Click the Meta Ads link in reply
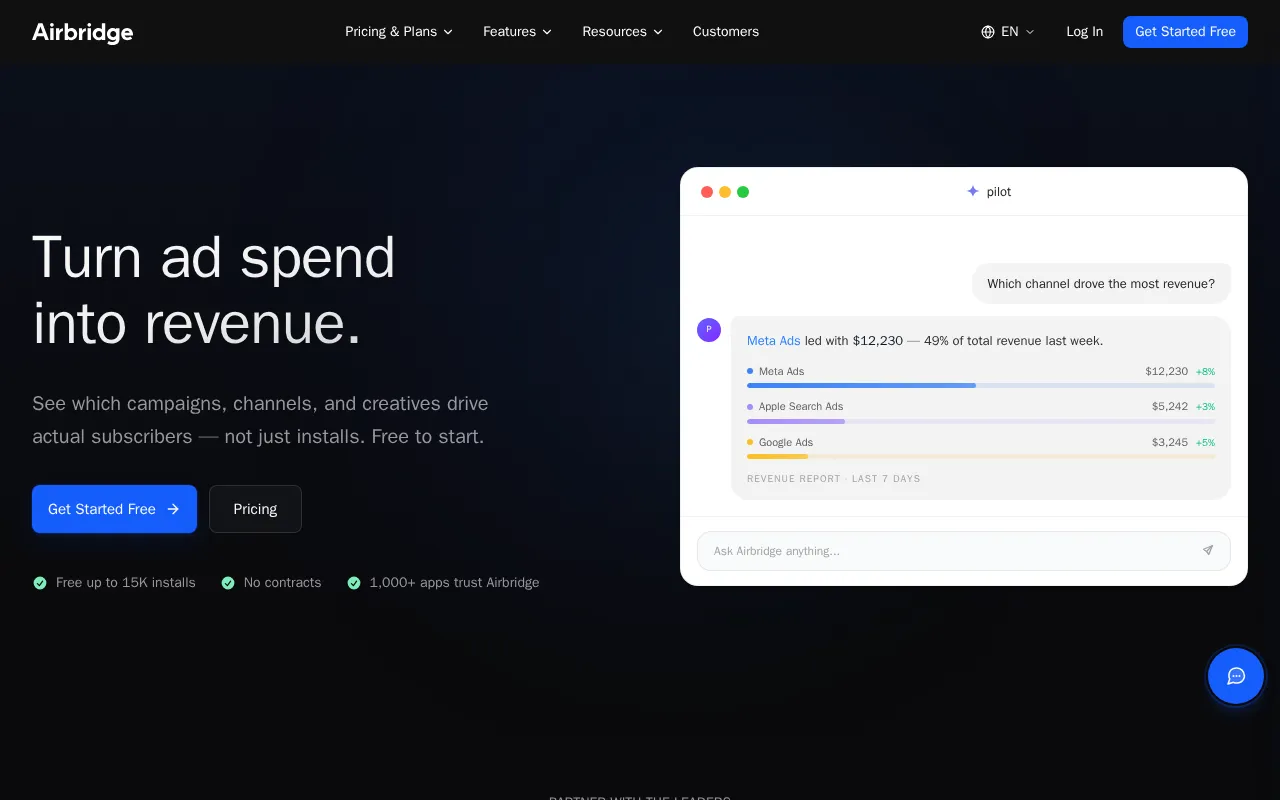Viewport: 1280px width, 800px height. (x=774, y=341)
